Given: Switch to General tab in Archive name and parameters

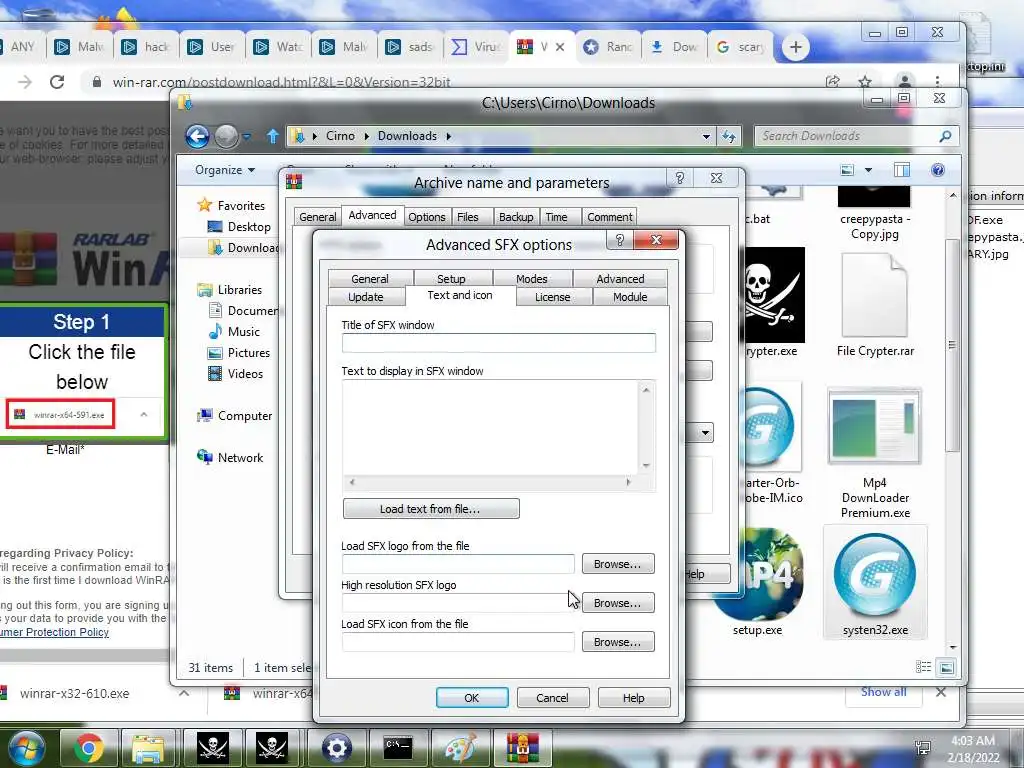Looking at the screenshot, I should (317, 217).
